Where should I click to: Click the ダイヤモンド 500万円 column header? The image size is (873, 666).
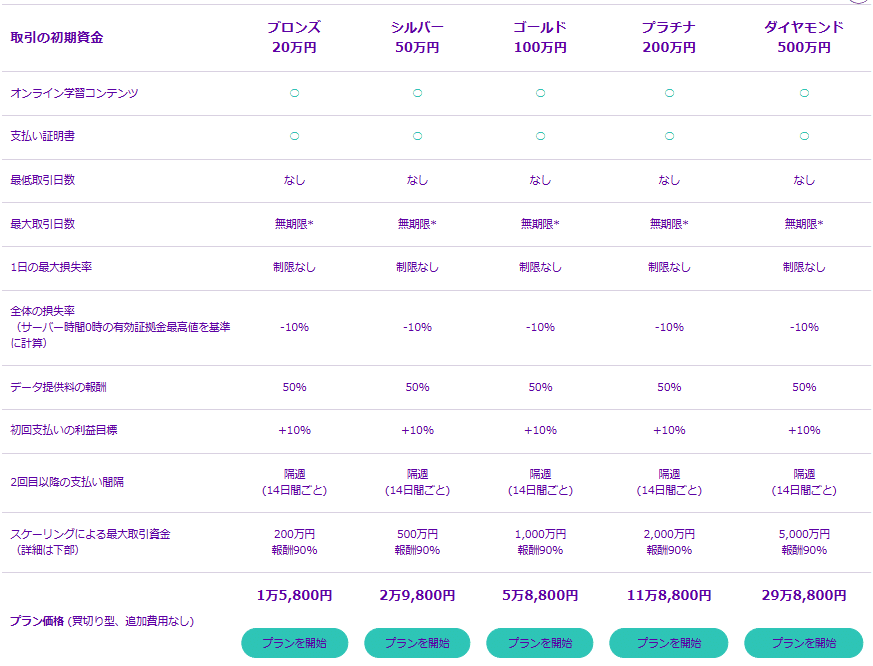(x=804, y=37)
